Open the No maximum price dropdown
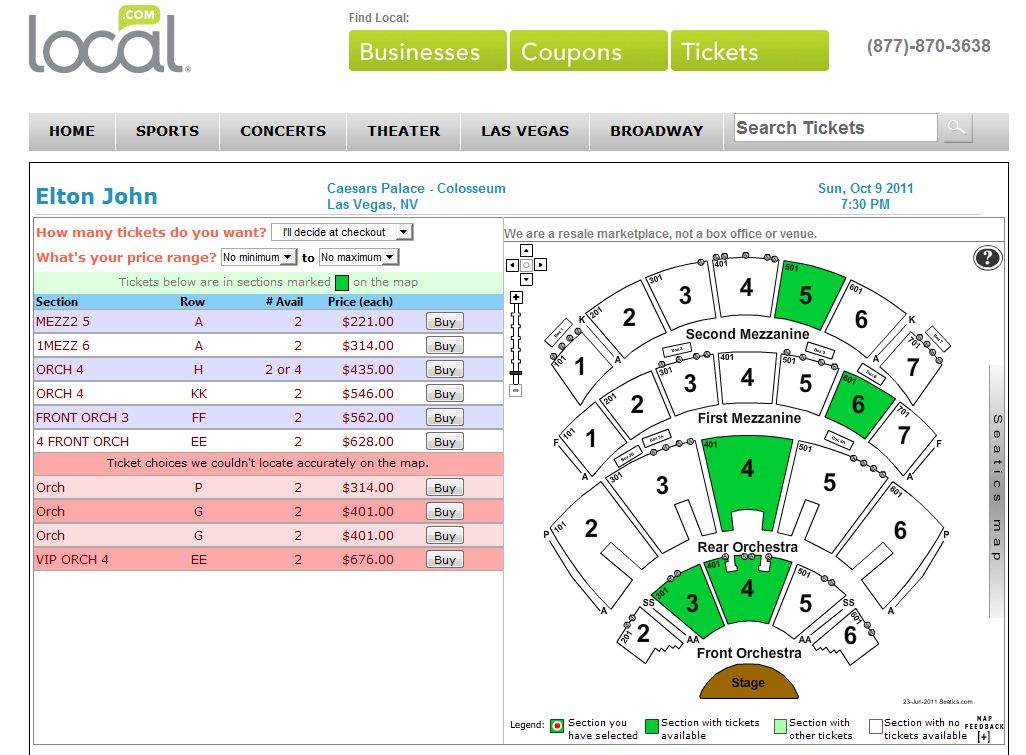The width and height of the screenshot is (1026, 755). [358, 257]
